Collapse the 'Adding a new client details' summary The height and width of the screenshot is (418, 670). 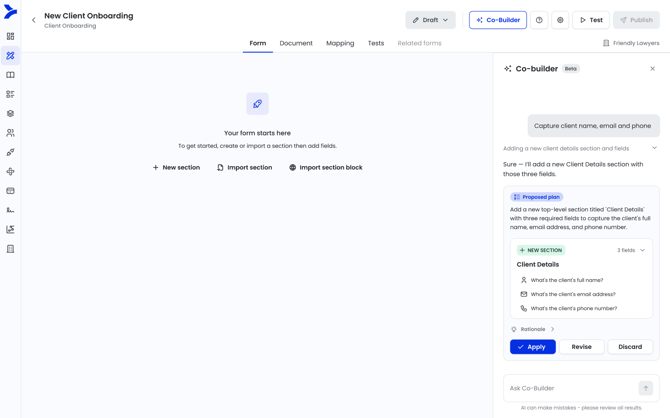[654, 148]
